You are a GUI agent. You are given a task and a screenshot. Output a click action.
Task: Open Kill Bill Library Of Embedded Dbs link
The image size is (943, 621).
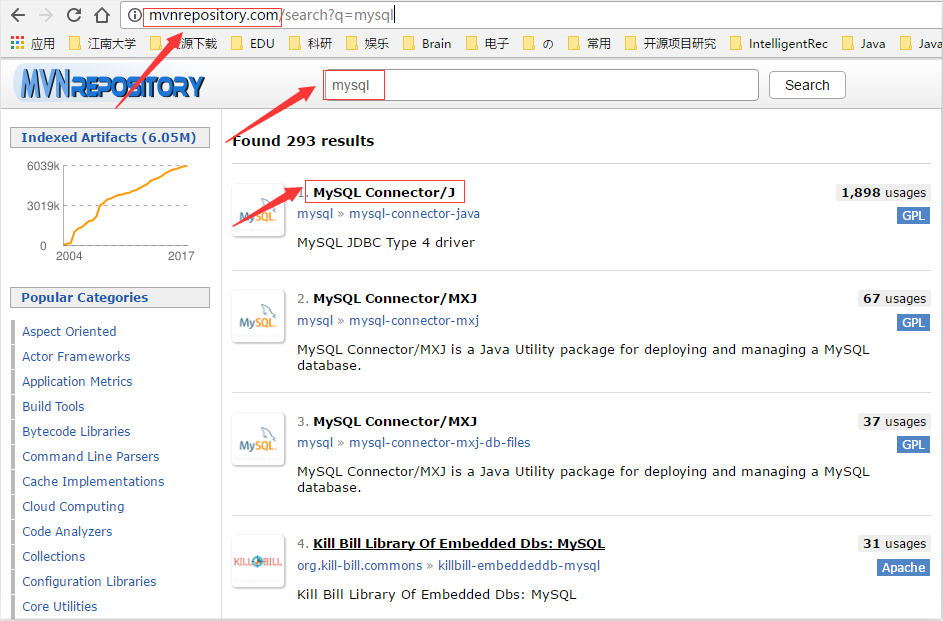459,543
